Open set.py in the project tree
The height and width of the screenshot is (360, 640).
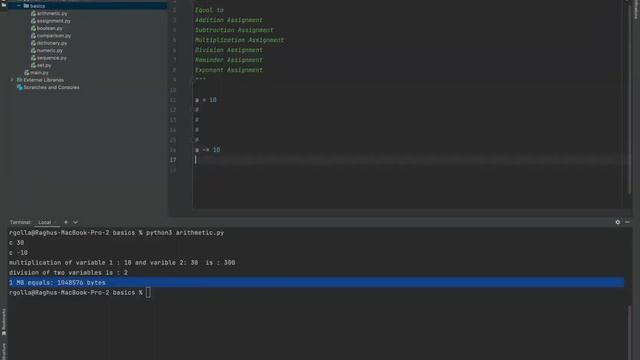(x=44, y=65)
